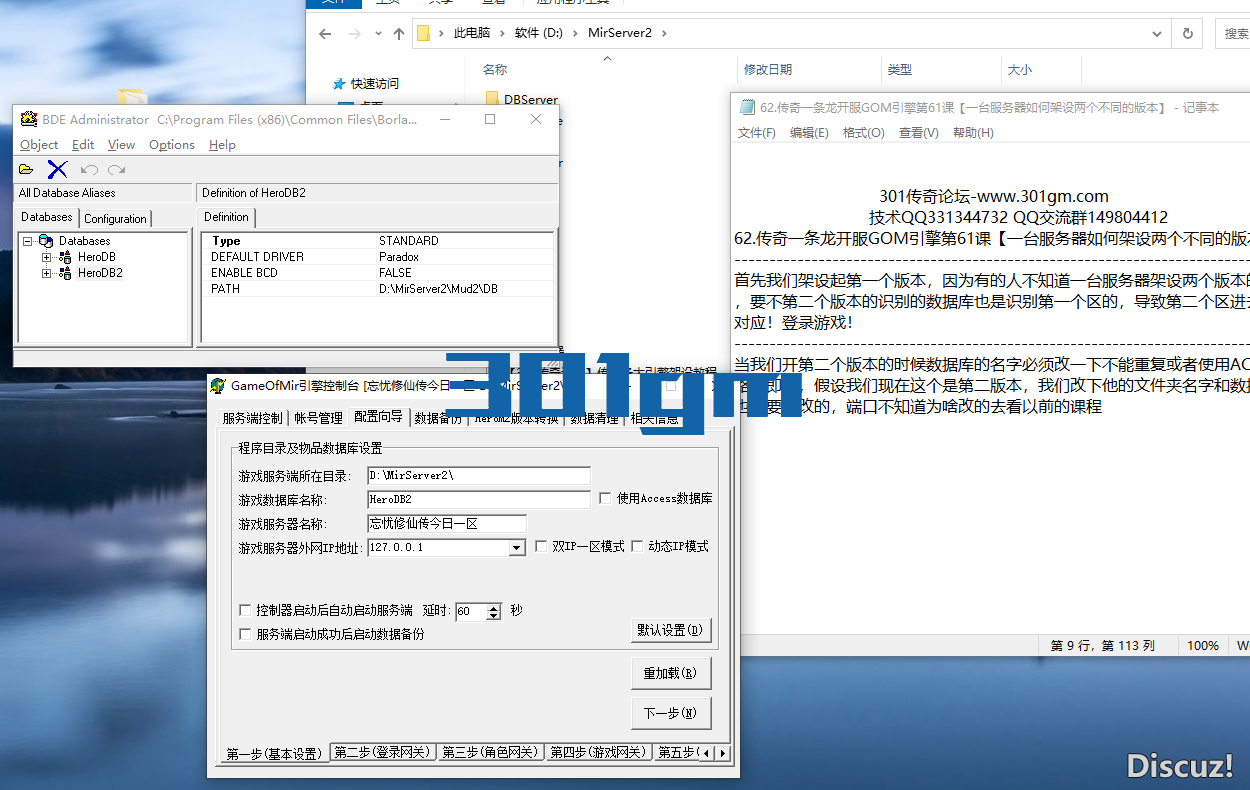This screenshot has width=1250, height=790.
Task: Expand the HeroDB tree node
Action: pos(47,257)
